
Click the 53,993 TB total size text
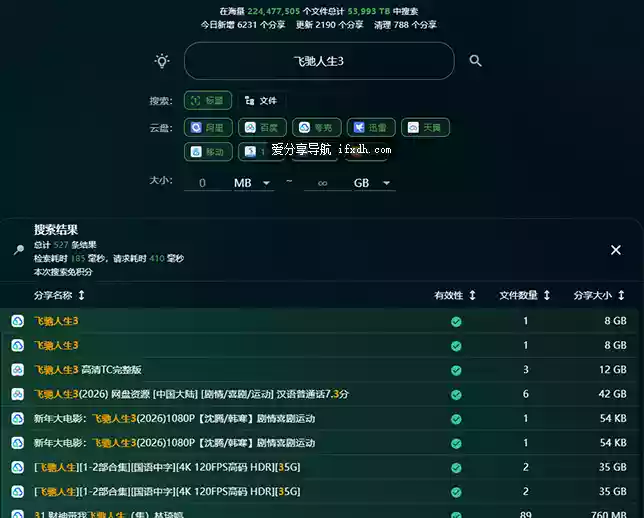[x=368, y=11]
